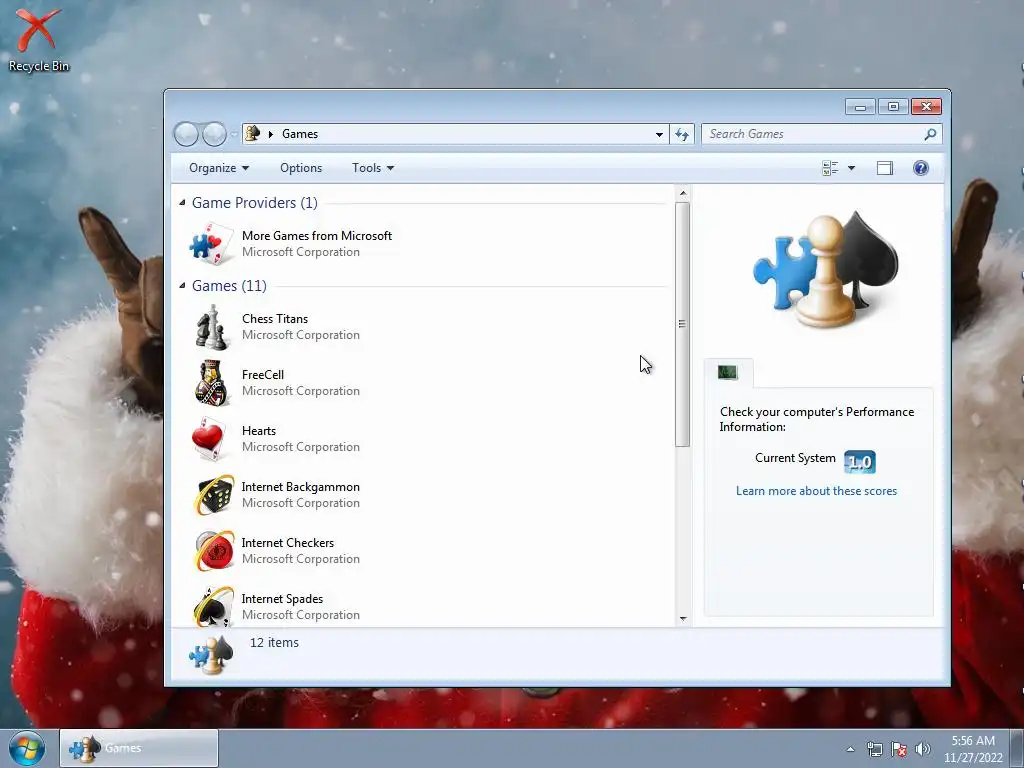1024x768 pixels.
Task: Click the change view icon
Action: tap(830, 168)
